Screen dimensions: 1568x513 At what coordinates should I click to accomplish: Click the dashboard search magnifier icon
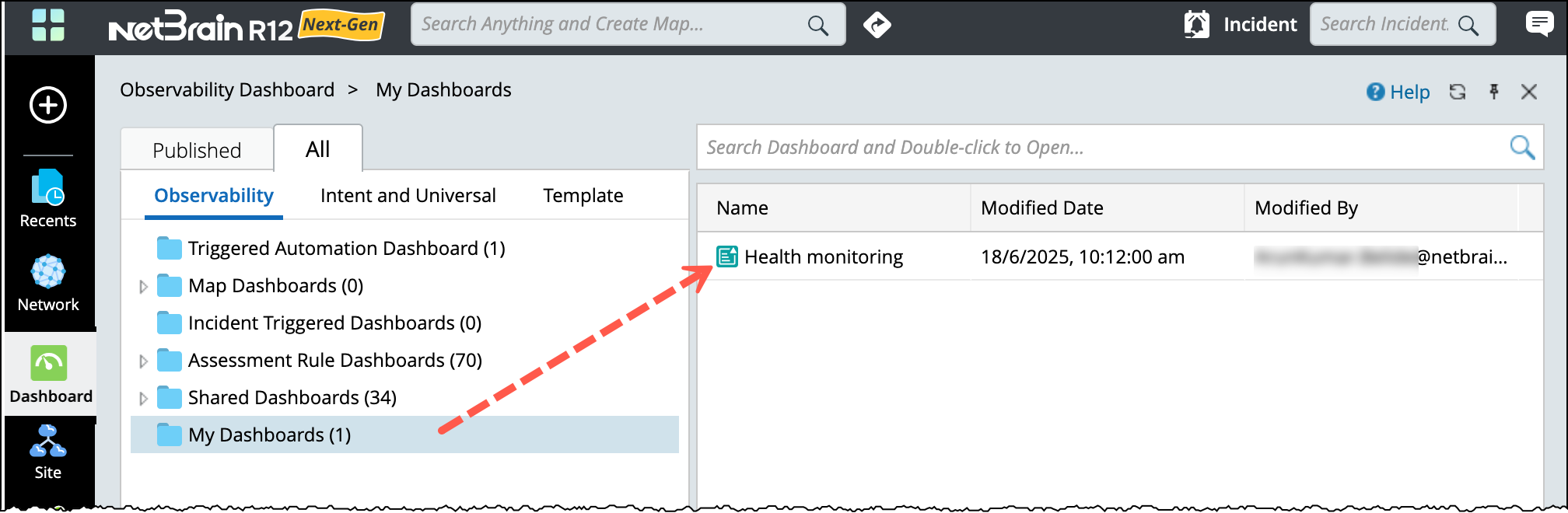[1521, 147]
